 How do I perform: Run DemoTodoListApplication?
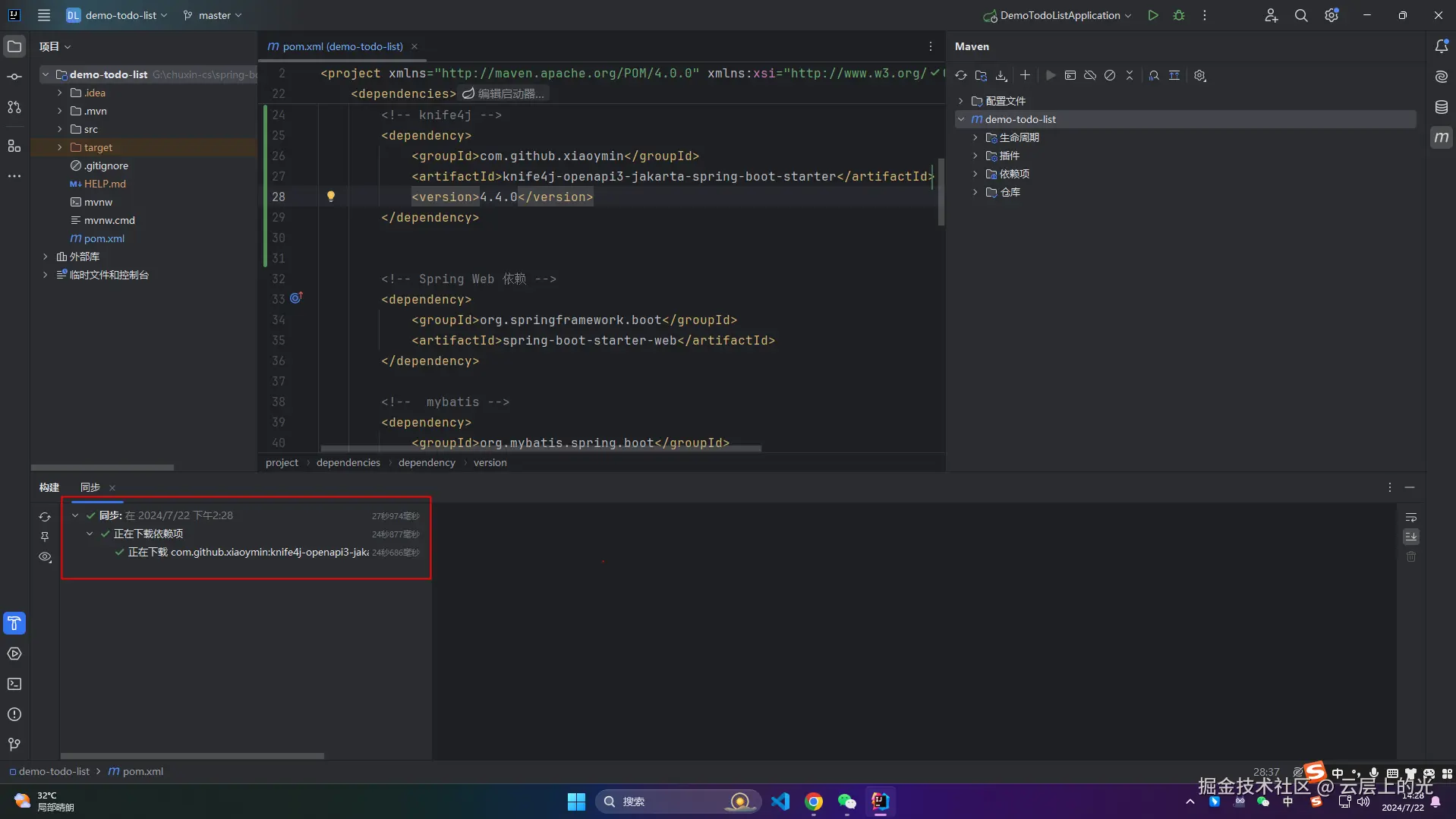click(1153, 15)
